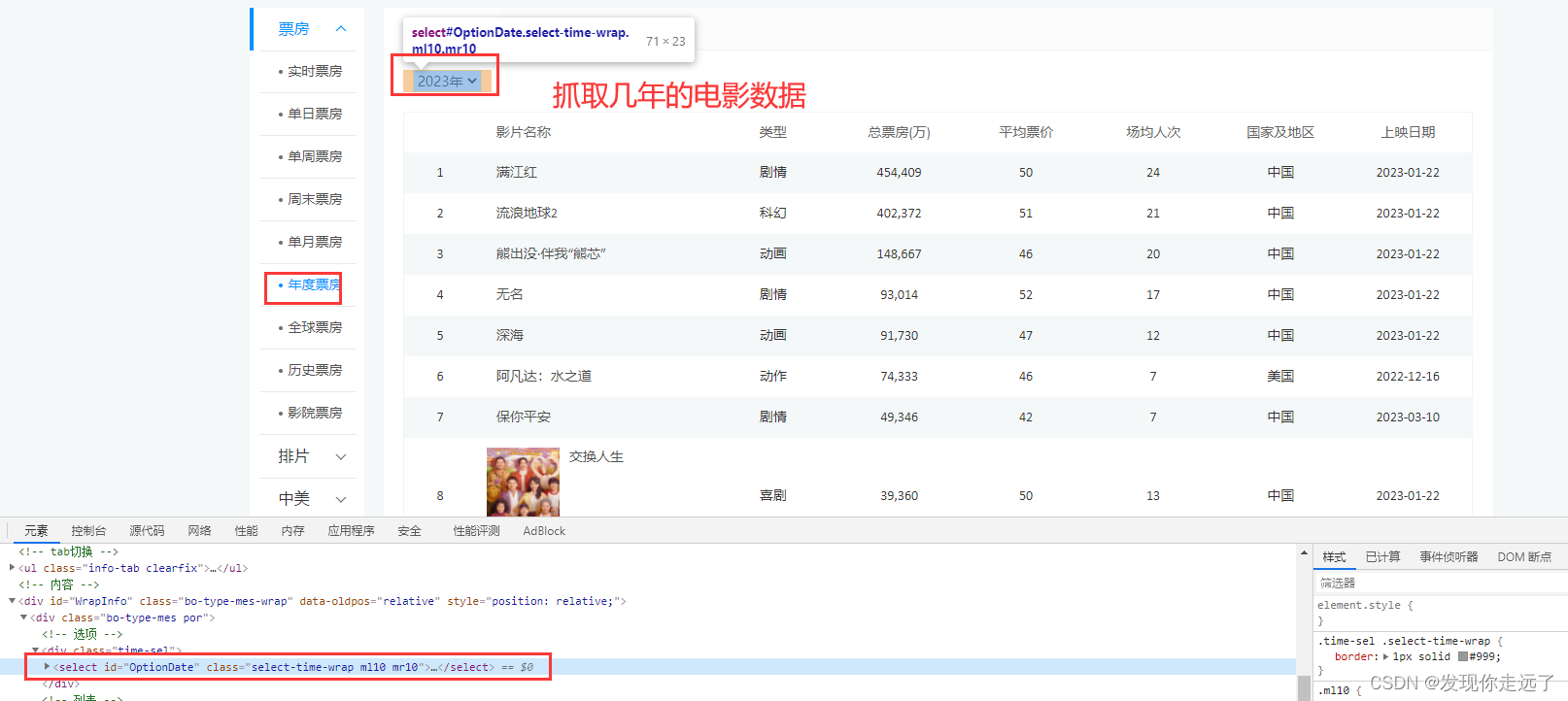Select the 样式 styles pane tab
Image resolution: width=1568 pixels, height=701 pixels.
click(x=1334, y=557)
